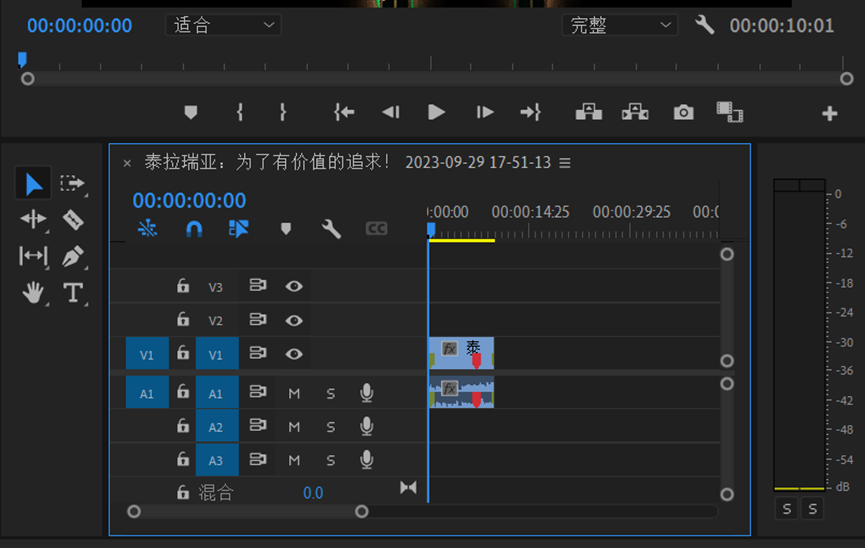The width and height of the screenshot is (865, 548).
Task: Open playback resolution dropdown 完整
Action: pyautogui.click(x=619, y=25)
